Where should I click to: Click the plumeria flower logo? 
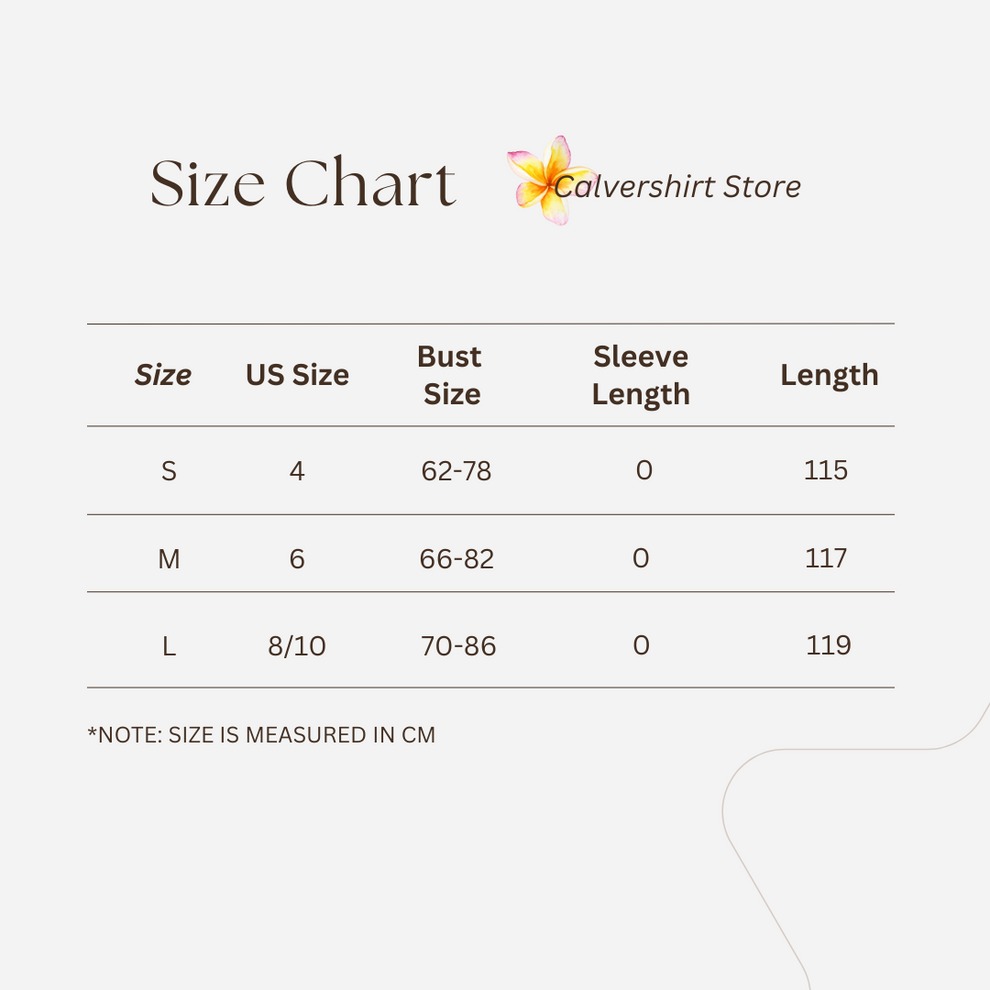[549, 180]
